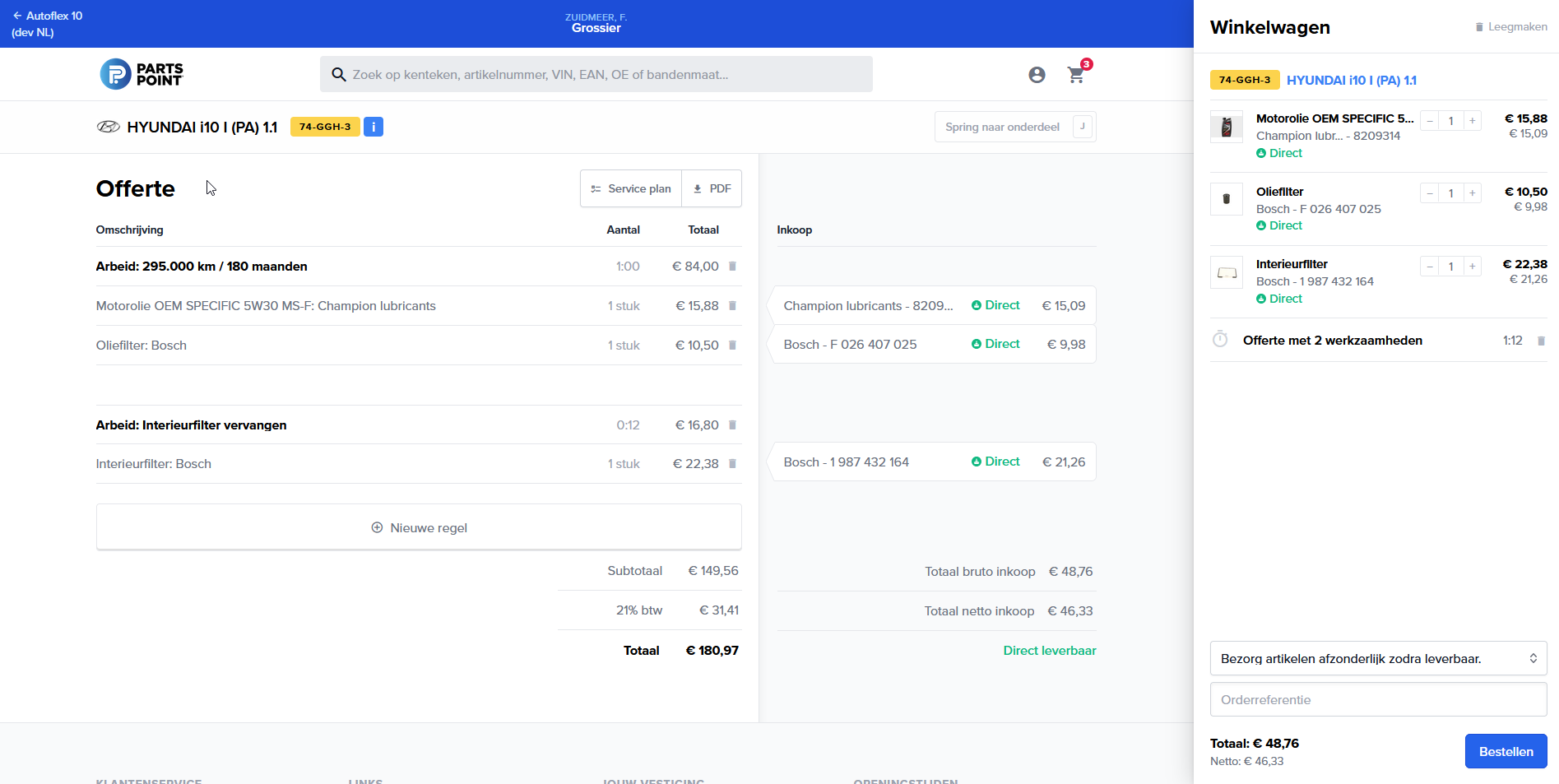This screenshot has width=1559, height=784.
Task: Delete the Oliefilter: Bosch quote line
Action: [732, 346]
